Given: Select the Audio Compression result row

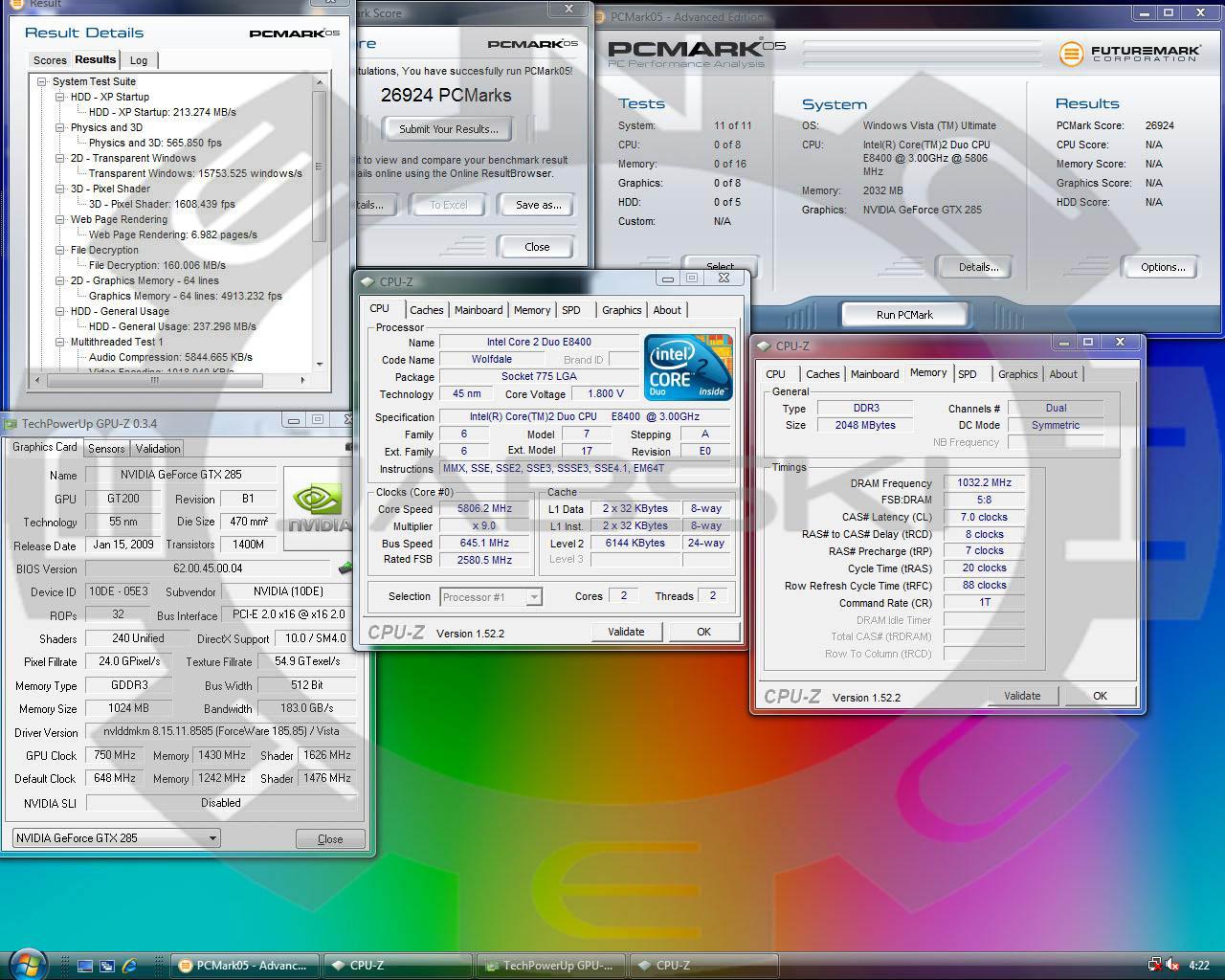Looking at the screenshot, I should (170, 357).
